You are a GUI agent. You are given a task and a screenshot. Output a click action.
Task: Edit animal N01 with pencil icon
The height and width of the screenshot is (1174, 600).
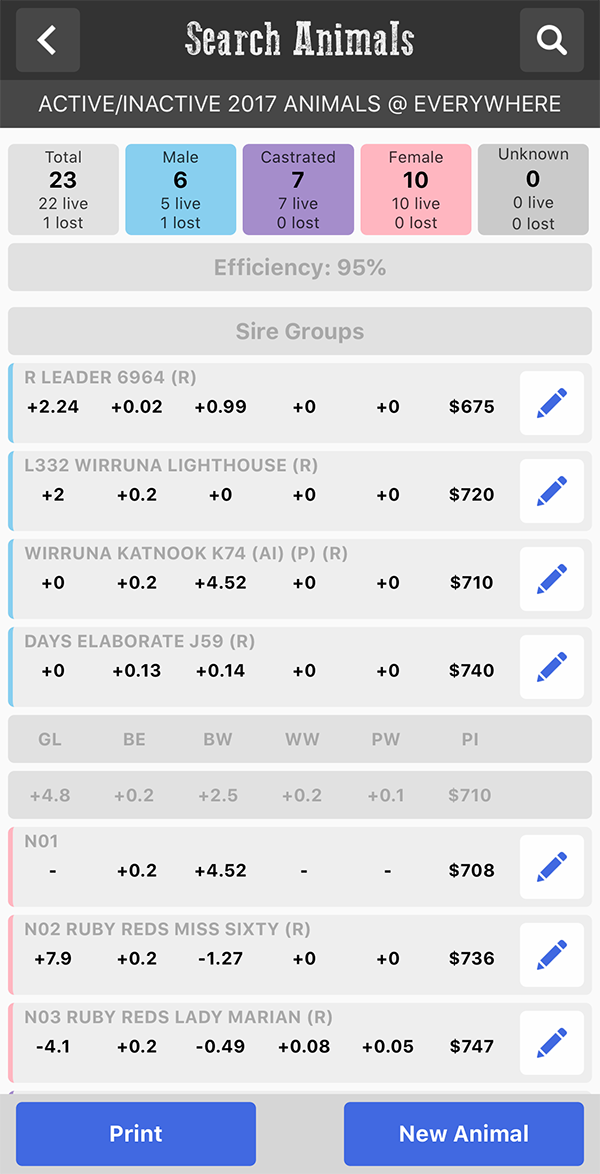click(552, 867)
